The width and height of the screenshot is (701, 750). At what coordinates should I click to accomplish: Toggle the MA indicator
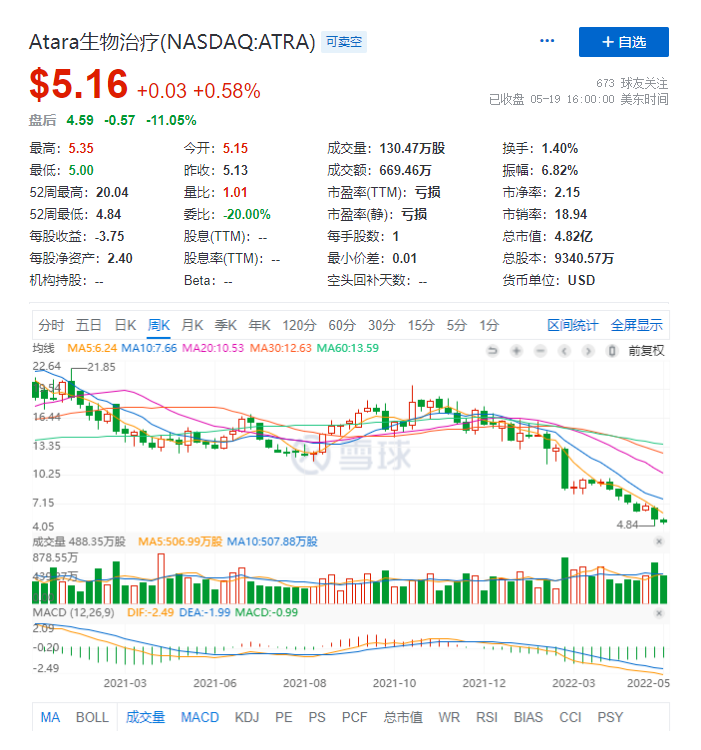(50, 717)
